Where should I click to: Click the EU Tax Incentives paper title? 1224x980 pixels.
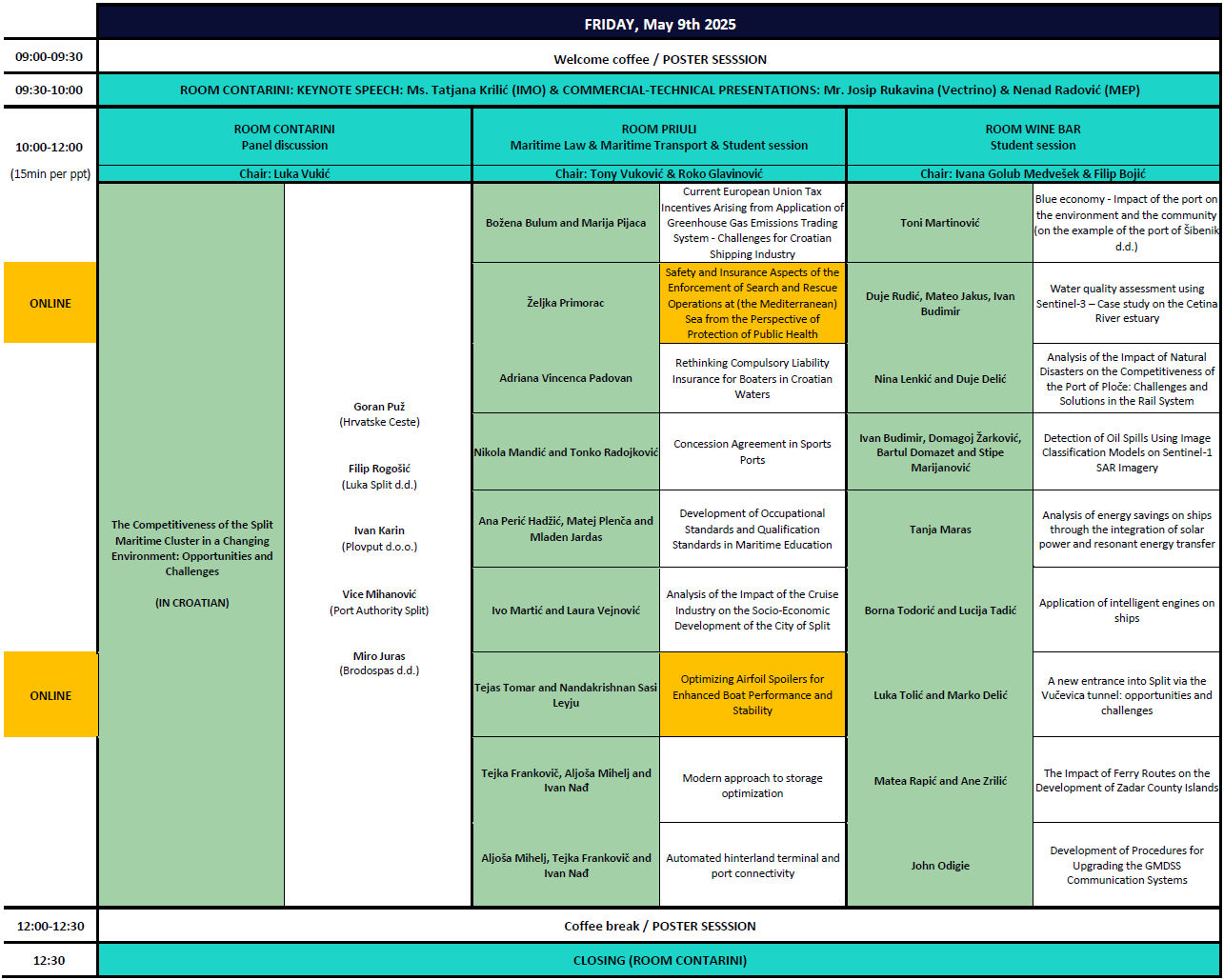[x=752, y=223]
